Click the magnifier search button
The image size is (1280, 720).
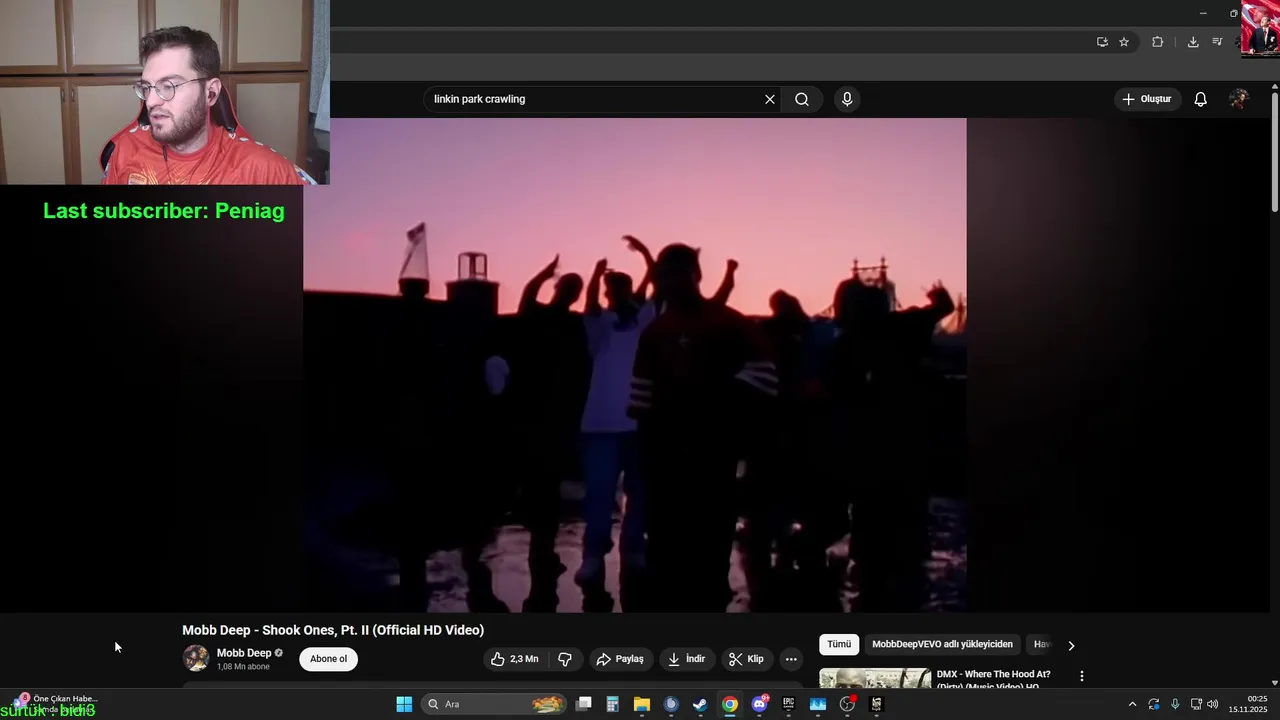tap(802, 99)
